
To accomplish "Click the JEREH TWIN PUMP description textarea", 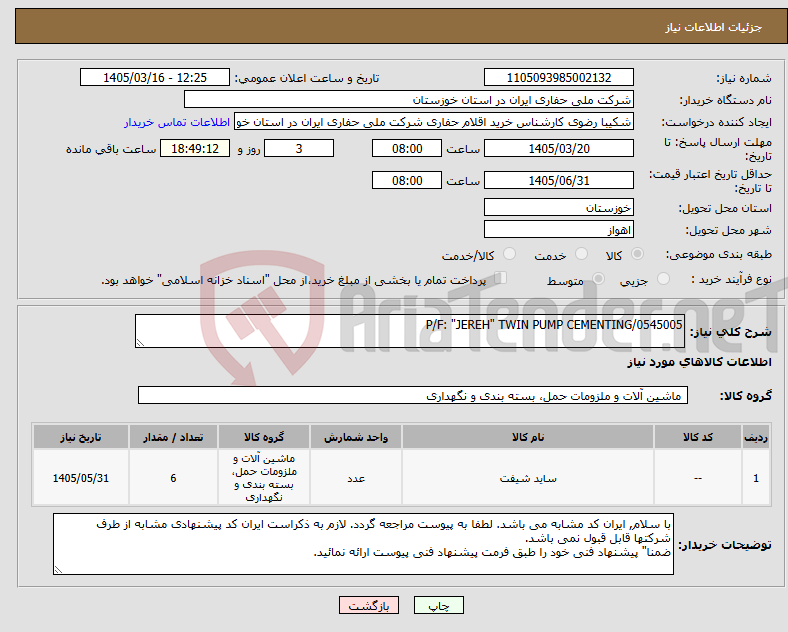I will (410, 331).
